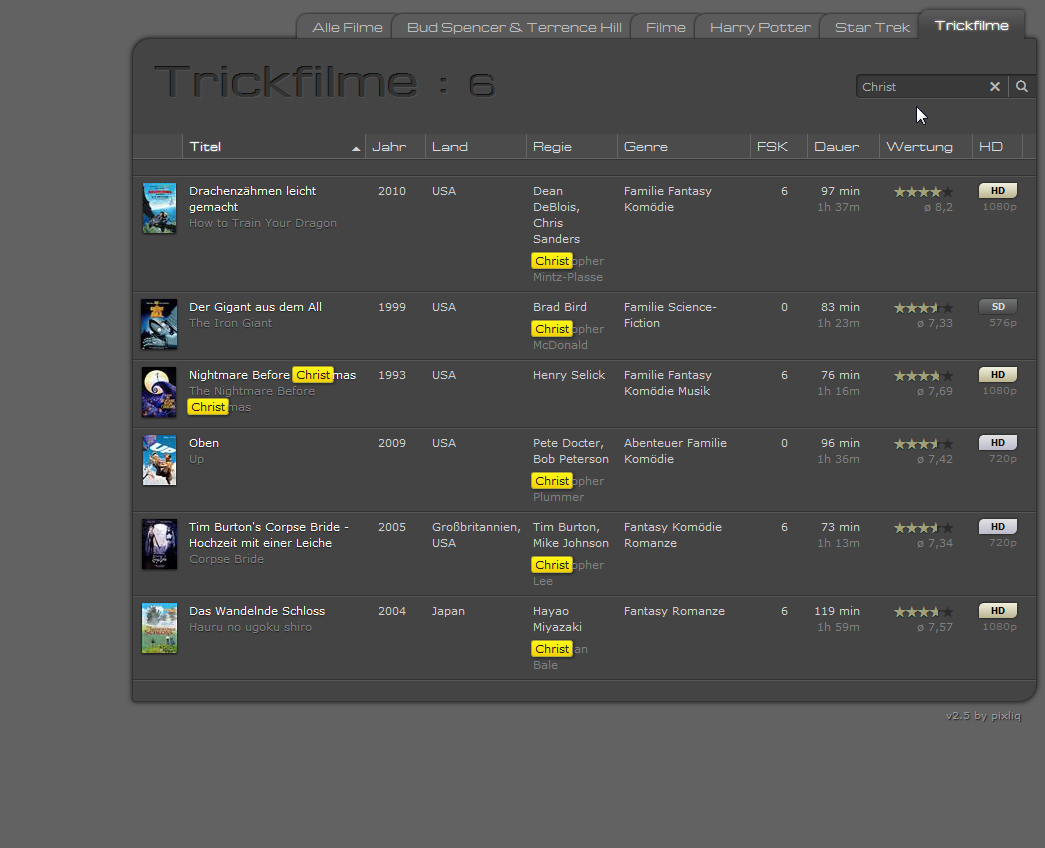Click the HD badge for Nightmare Before Christmas
The height and width of the screenshot is (848, 1045).
[x=998, y=375]
